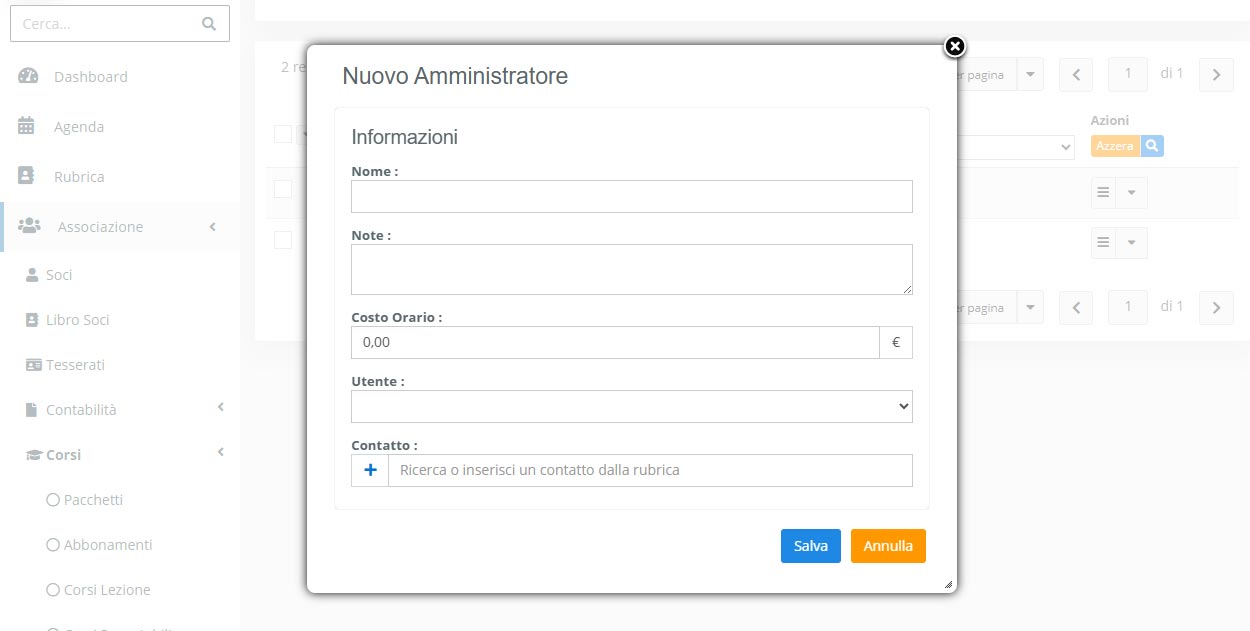This screenshot has width=1250, height=631.
Task: Click the Rubrica address book icon
Action: [x=27, y=176]
